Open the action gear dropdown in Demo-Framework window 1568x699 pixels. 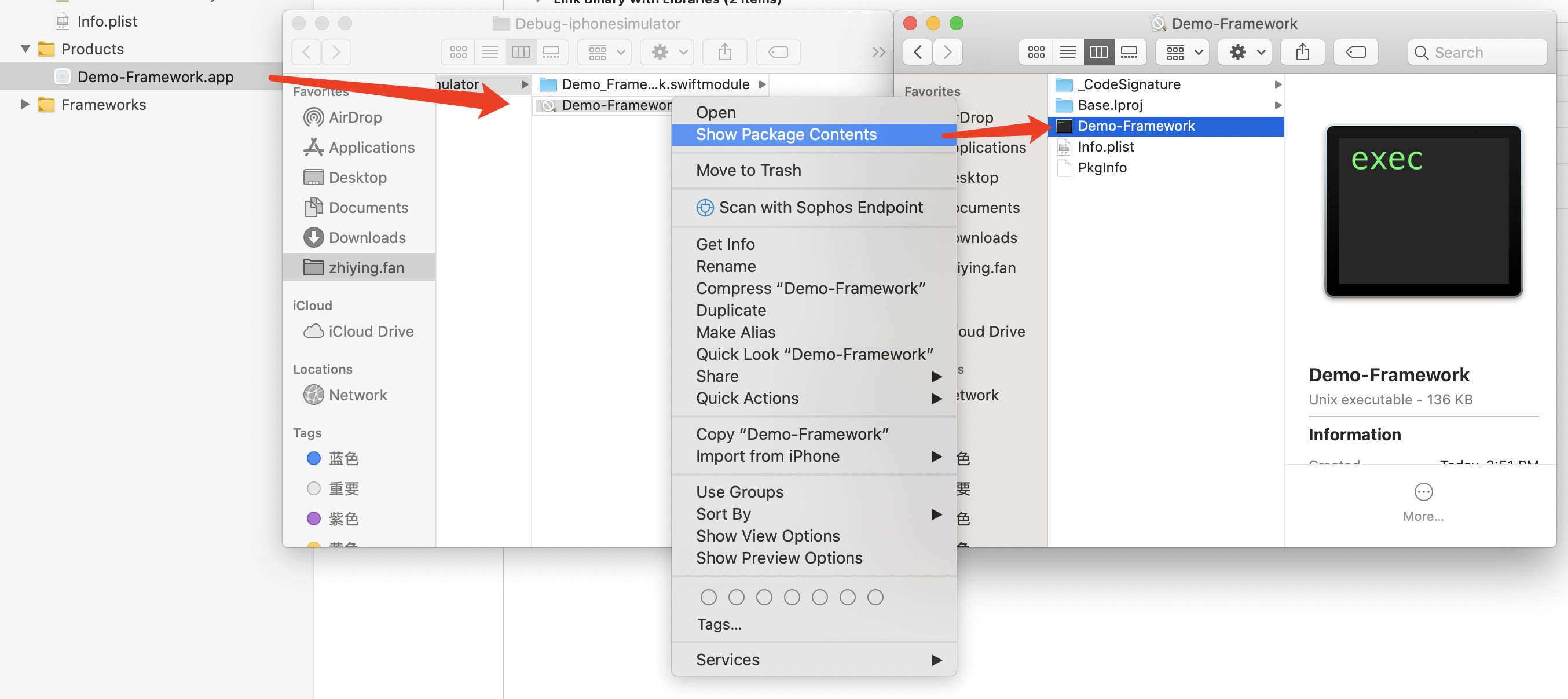tap(1245, 52)
